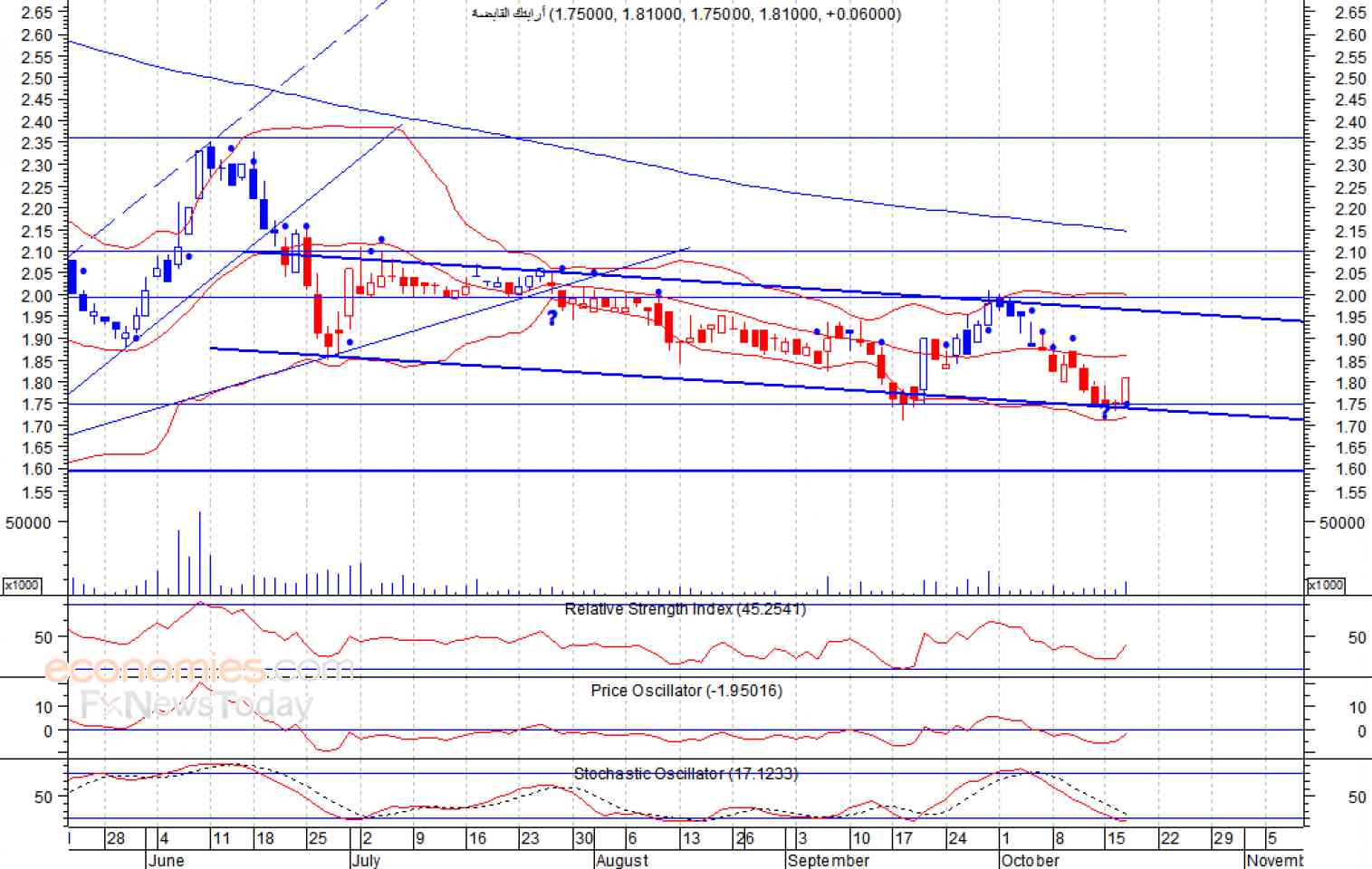1372x869 pixels.
Task: Click the last hollow red candle in October
Action: [x=1125, y=391]
